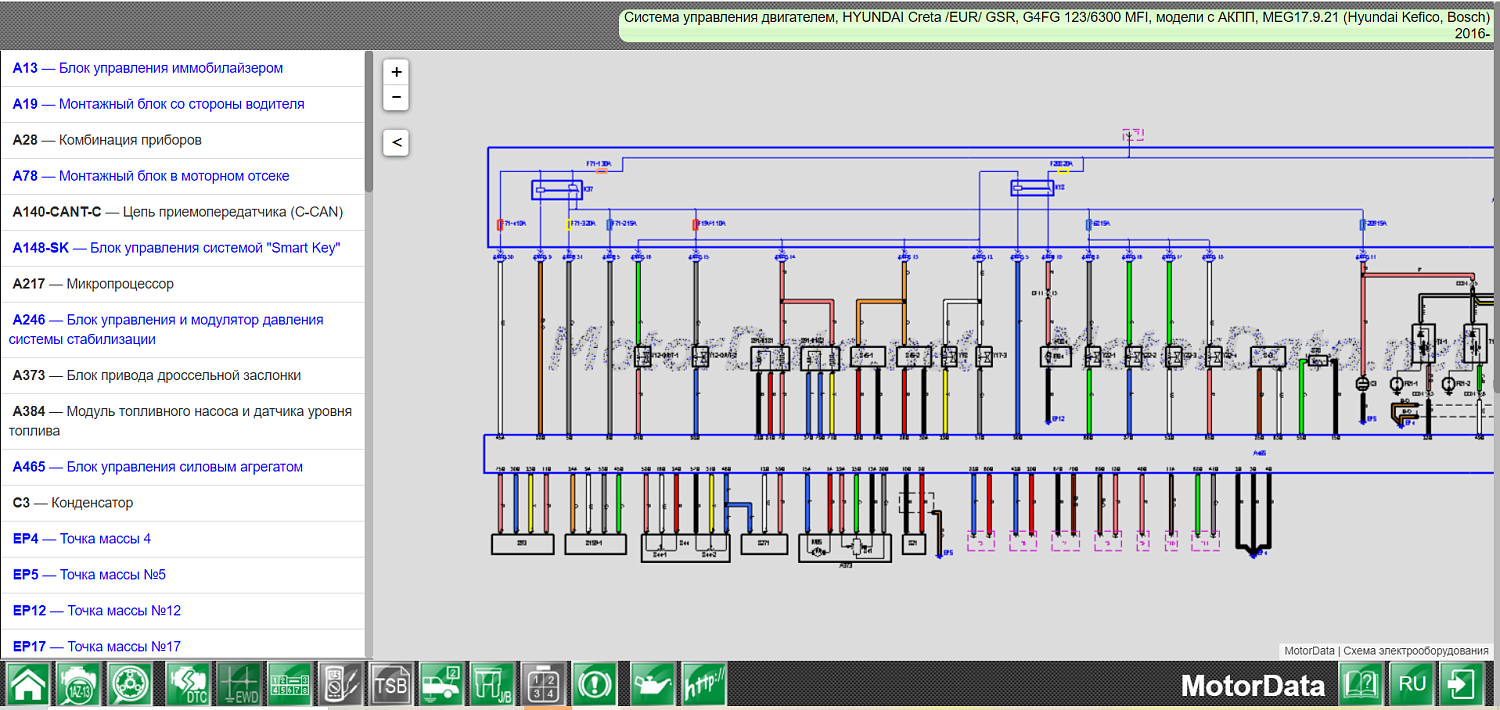Open A78 Монтажный блок в моторном отсеке
This screenshot has width=1500, height=710.
coord(151,176)
